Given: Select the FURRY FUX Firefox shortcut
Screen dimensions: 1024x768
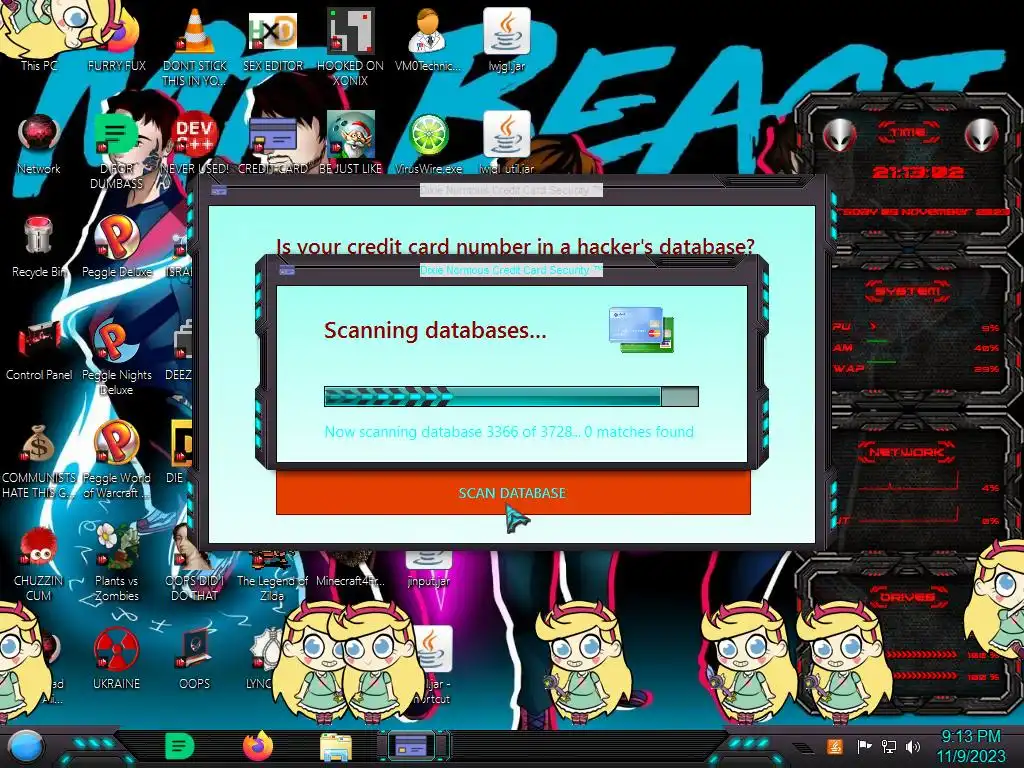Looking at the screenshot, I should click(x=117, y=39).
